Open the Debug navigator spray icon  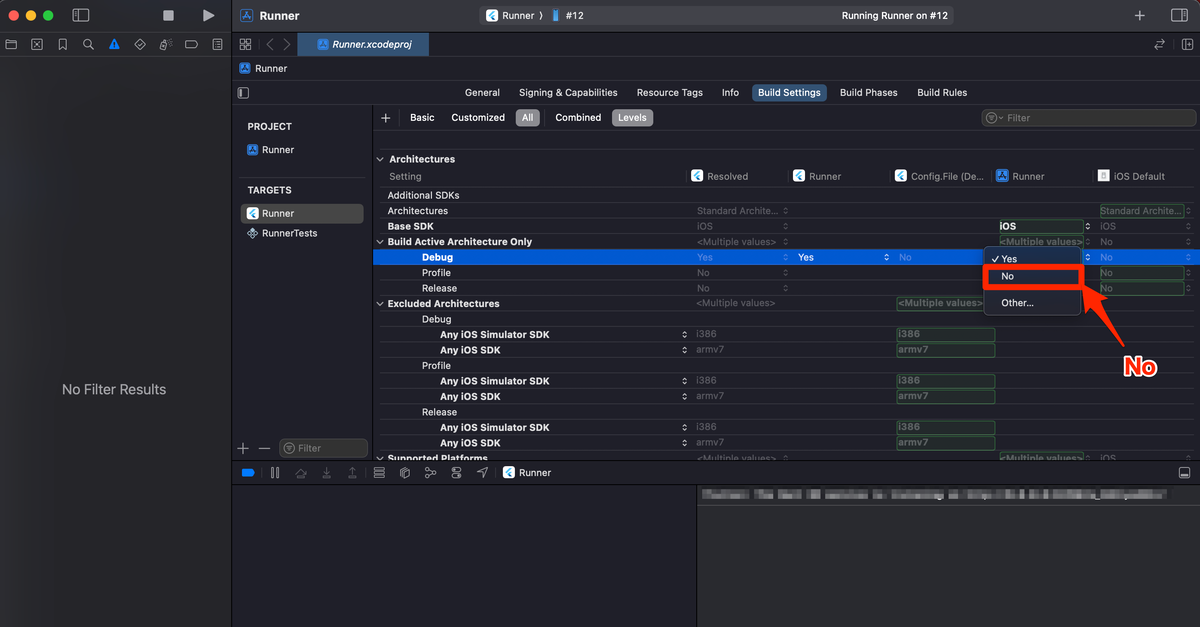[166, 45]
